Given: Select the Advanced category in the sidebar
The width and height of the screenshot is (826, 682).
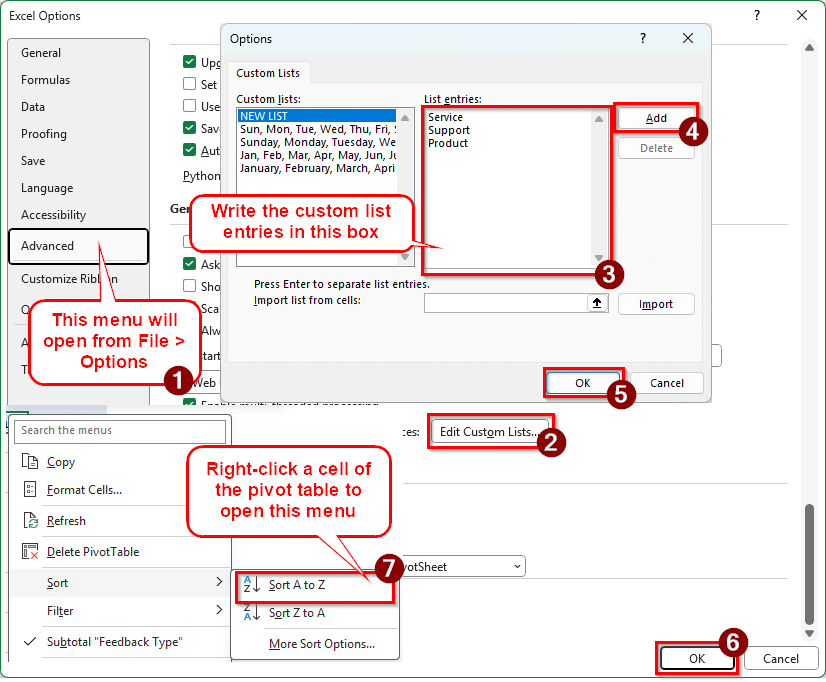Looking at the screenshot, I should (x=78, y=246).
